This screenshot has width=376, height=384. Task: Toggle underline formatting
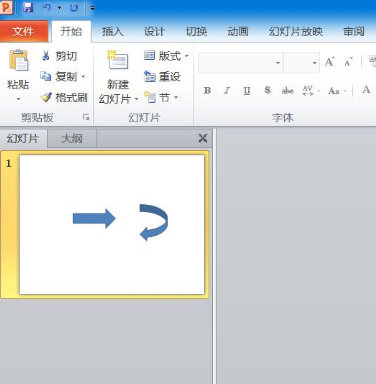(247, 91)
